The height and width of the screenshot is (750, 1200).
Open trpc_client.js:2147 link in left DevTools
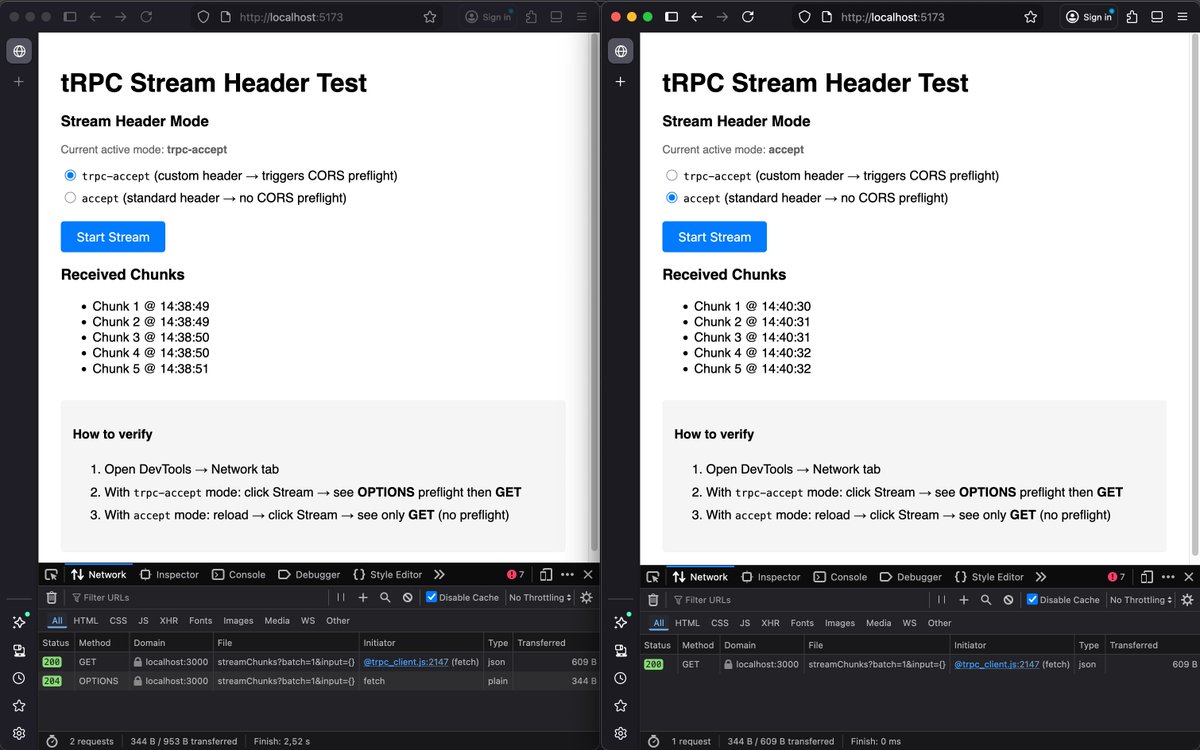tap(405, 662)
